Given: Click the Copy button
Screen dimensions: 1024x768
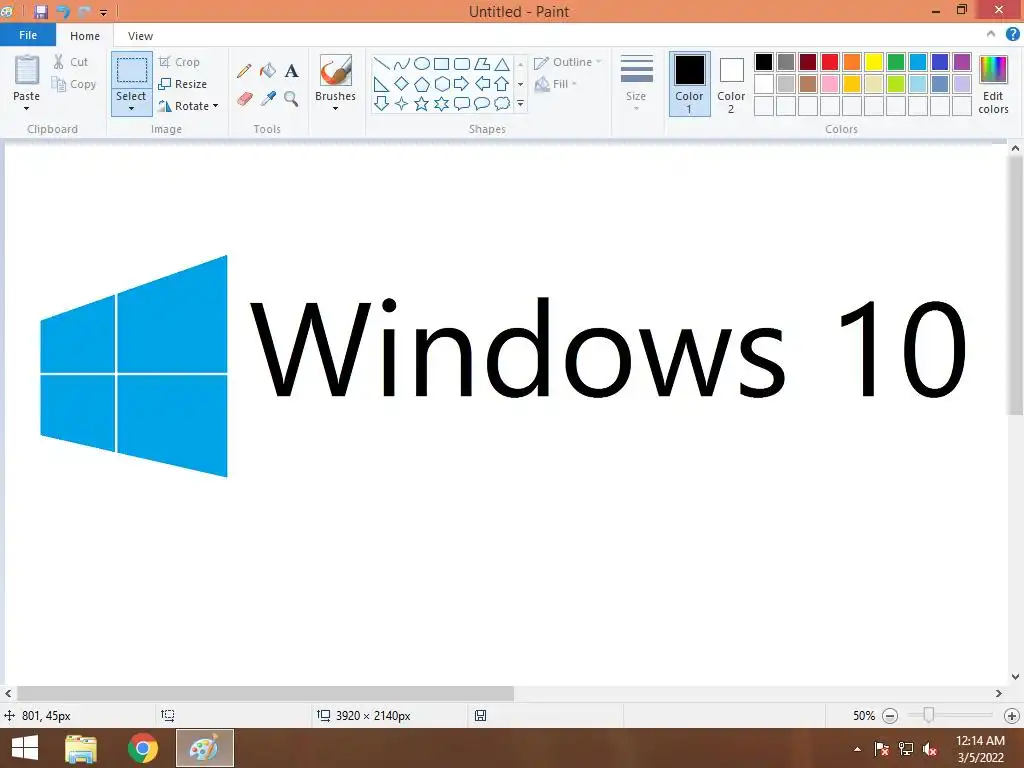Looking at the screenshot, I should [74, 84].
